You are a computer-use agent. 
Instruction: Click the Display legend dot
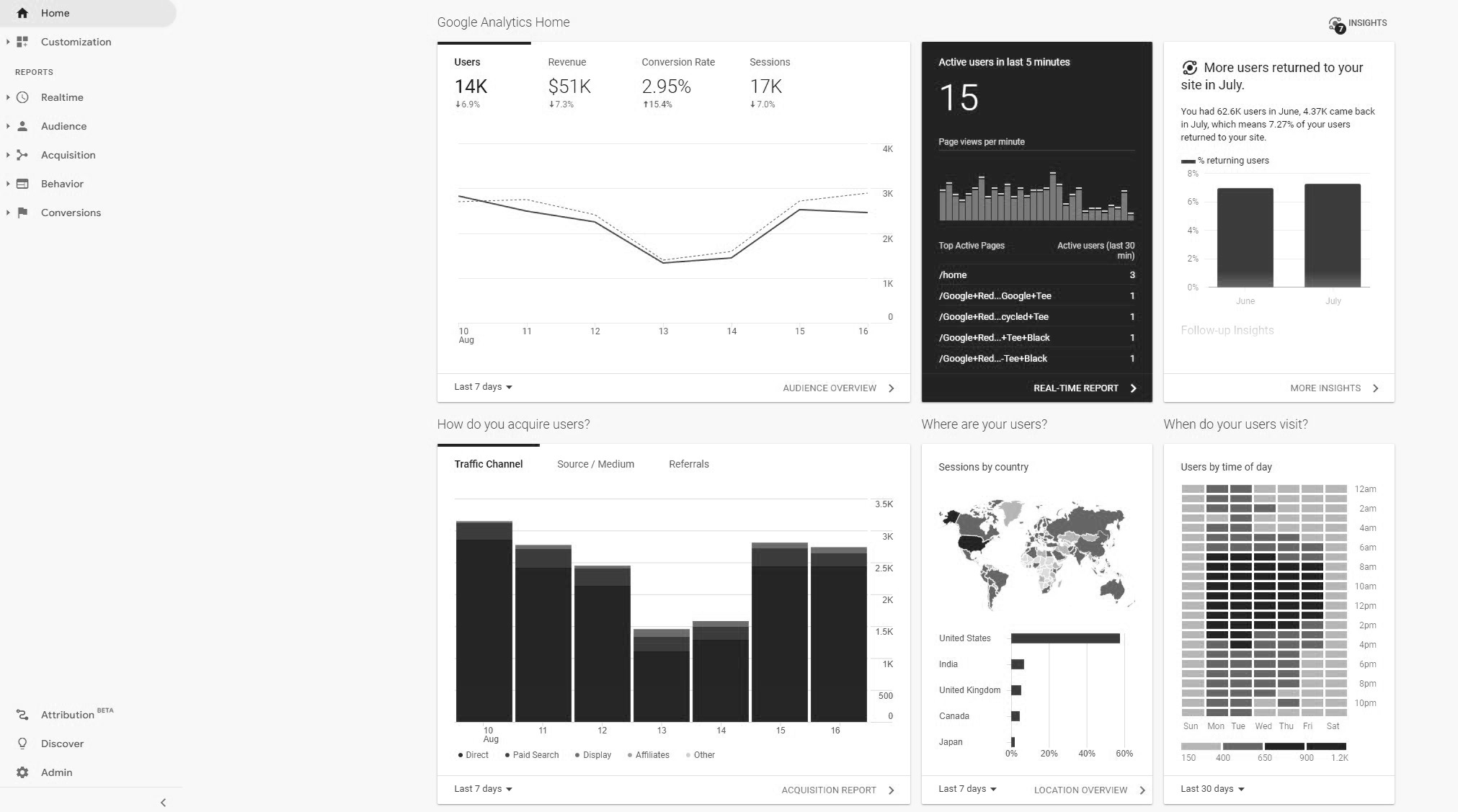click(x=577, y=755)
